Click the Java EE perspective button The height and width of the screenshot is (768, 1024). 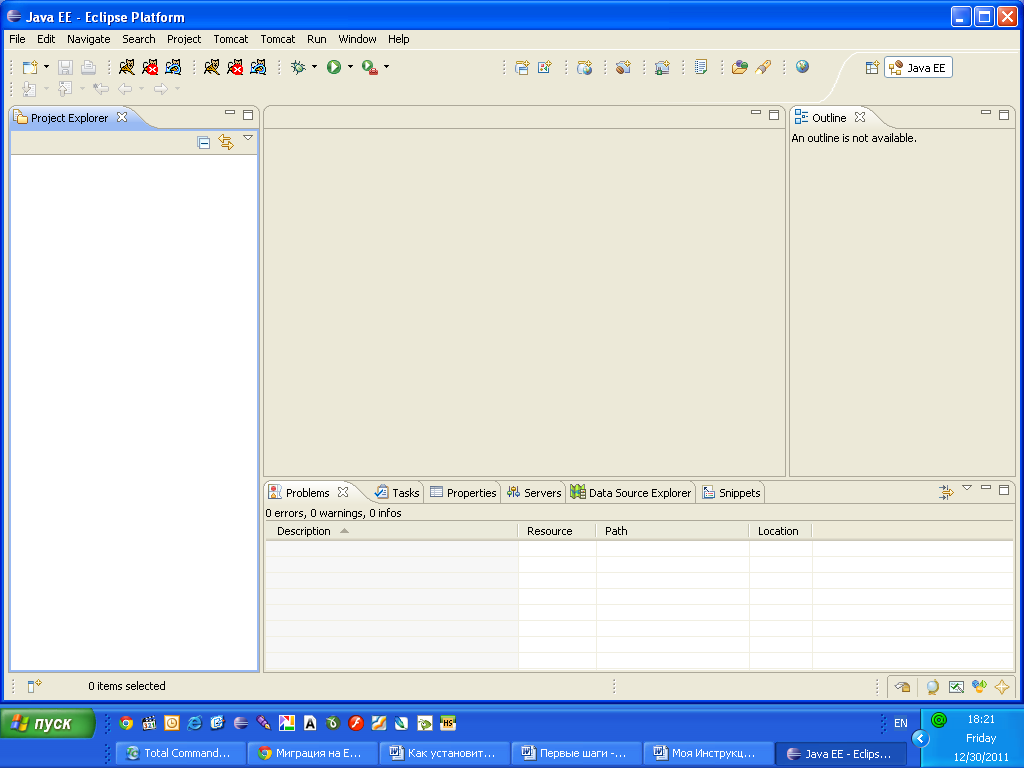918,68
